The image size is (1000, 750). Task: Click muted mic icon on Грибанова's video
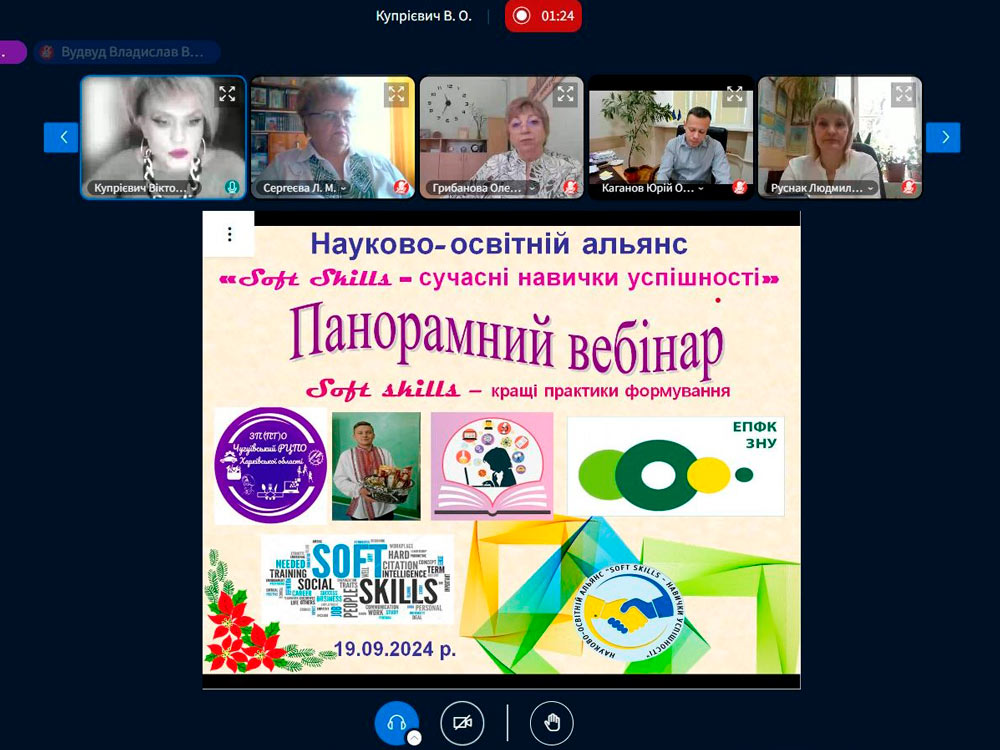(570, 187)
